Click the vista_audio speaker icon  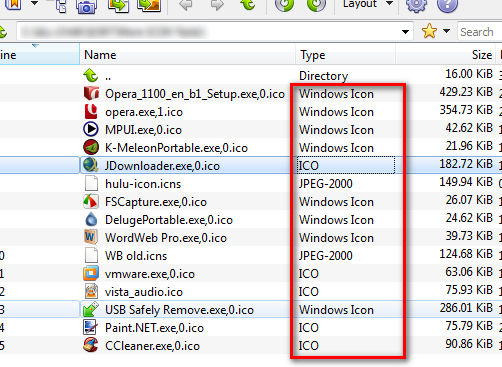(x=91, y=291)
